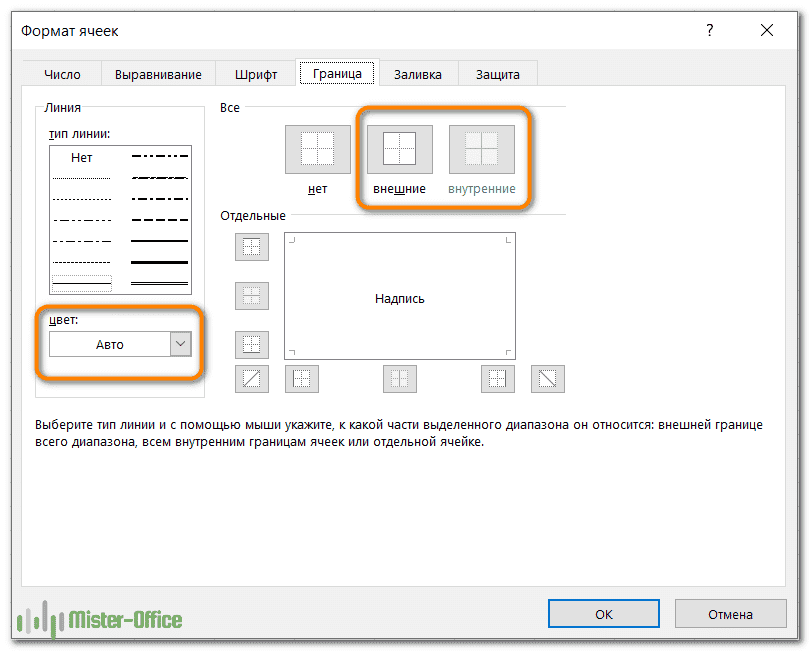The image size is (810, 651).
Task: Click the "Отмена" button
Action: coord(729,614)
